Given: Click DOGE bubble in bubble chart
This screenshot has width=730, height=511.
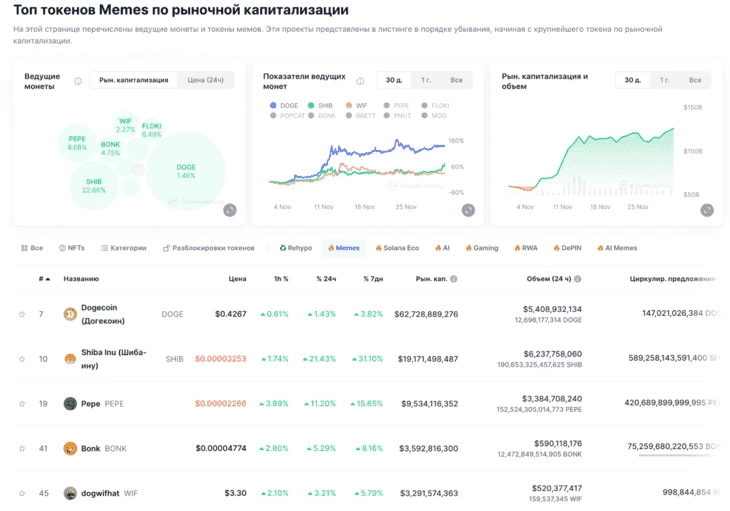Looking at the screenshot, I should [186, 171].
